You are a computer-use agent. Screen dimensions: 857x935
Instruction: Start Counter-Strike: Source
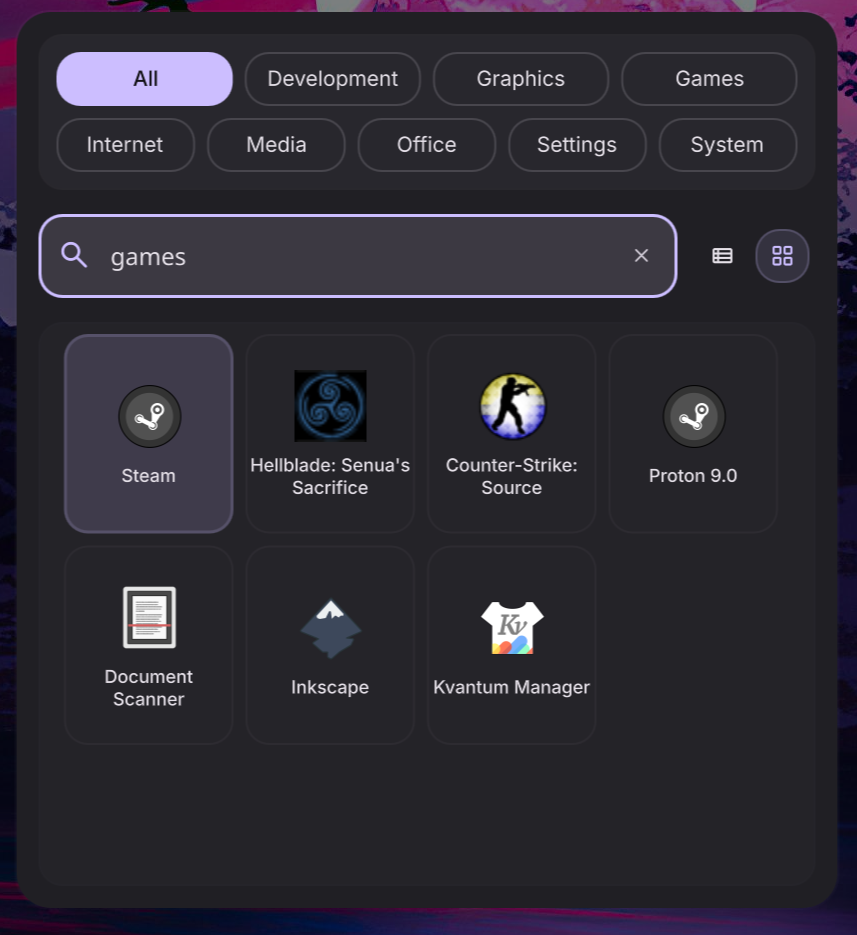tap(511, 433)
